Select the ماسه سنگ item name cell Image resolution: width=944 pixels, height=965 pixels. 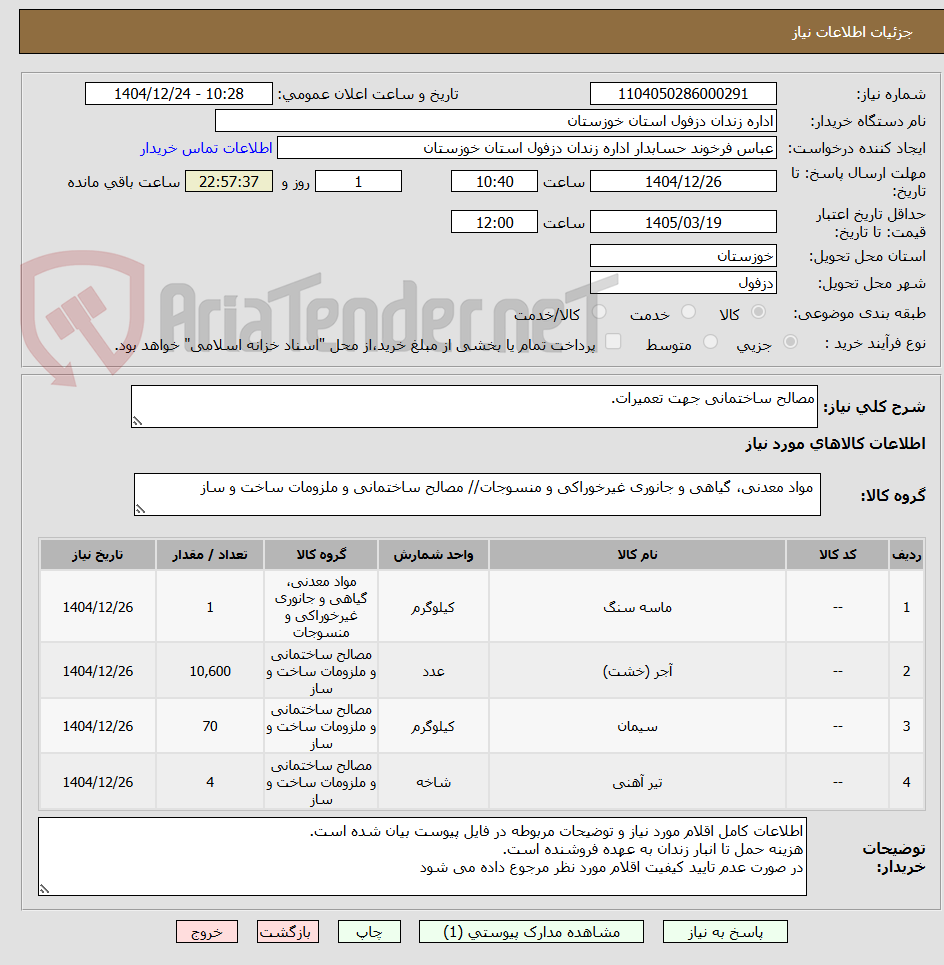click(x=637, y=607)
